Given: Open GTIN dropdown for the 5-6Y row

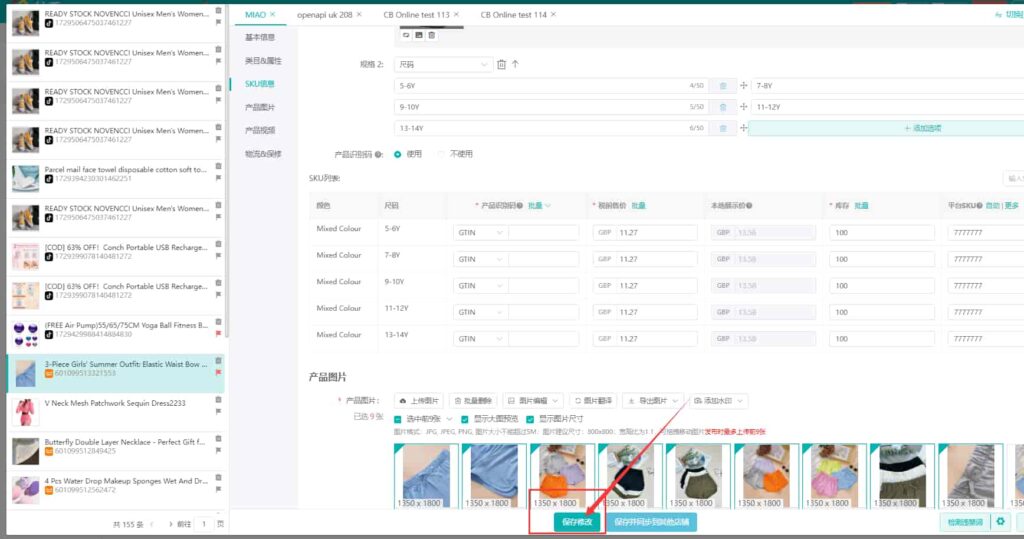Looking at the screenshot, I should (480, 232).
